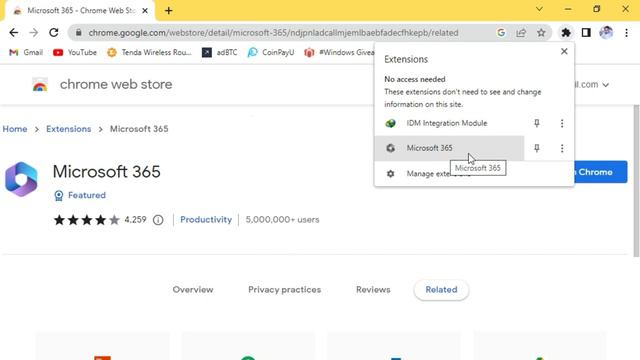640x360 pixels.
Task: Select IDM Integration Module in extensions list
Action: pos(449,123)
